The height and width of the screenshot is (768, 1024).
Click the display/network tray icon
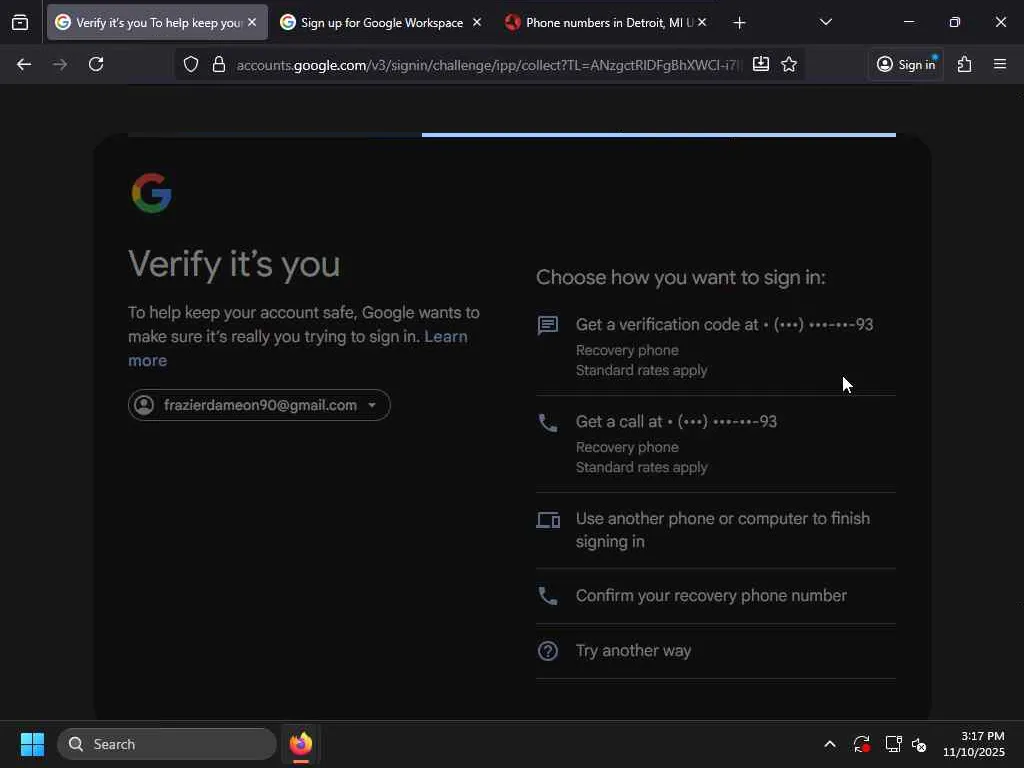(893, 744)
